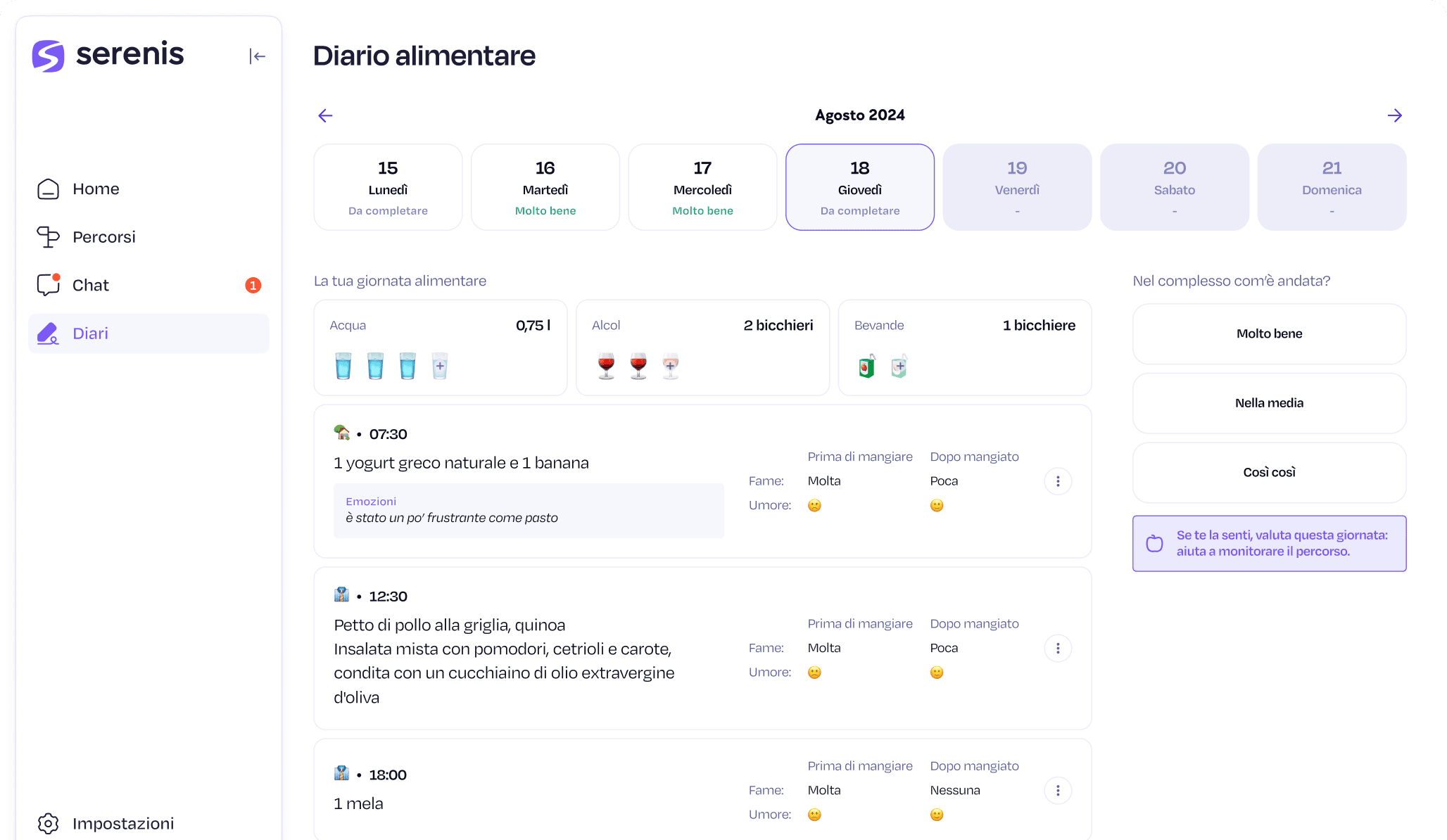Click the second wine glass icon
Viewport: 1447px width, 840px height.
pos(638,366)
